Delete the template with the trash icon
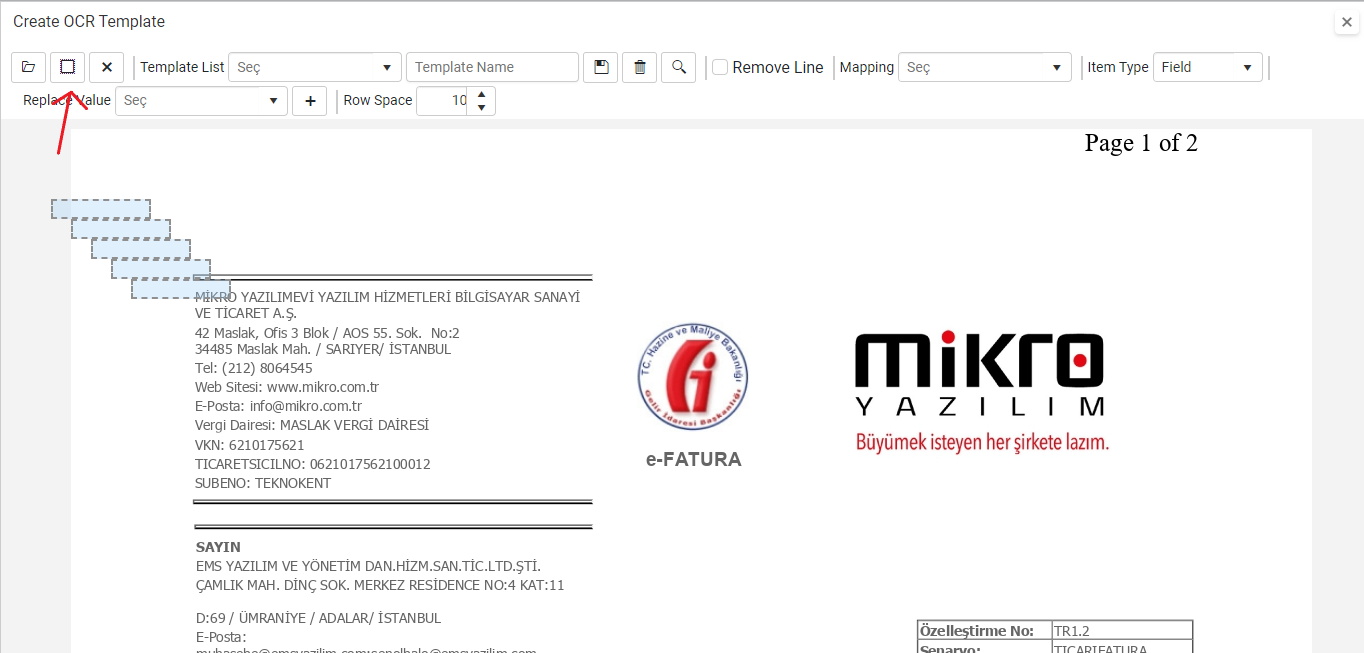Image resolution: width=1364 pixels, height=653 pixels. click(640, 67)
